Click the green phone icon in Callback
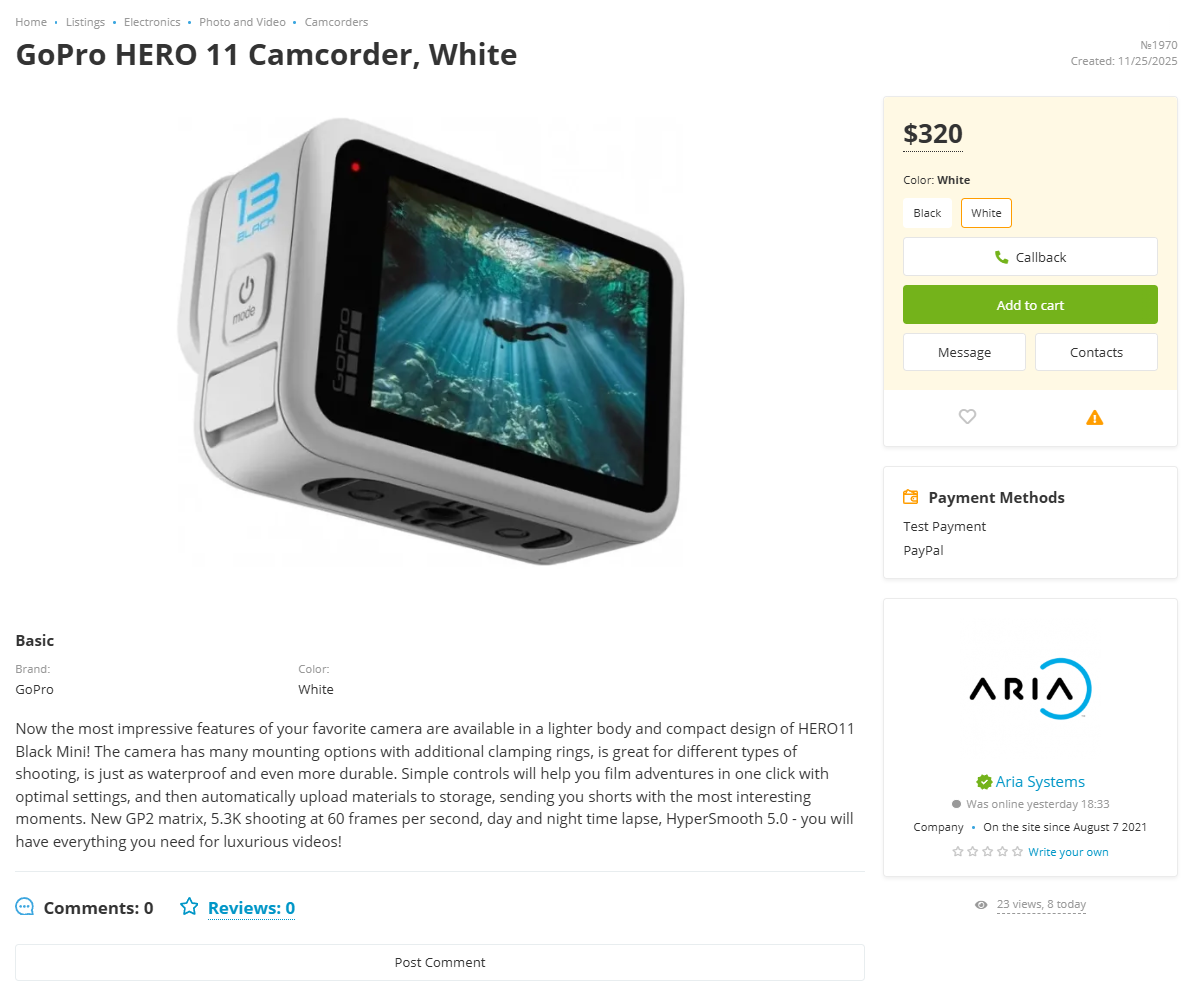 point(1001,257)
